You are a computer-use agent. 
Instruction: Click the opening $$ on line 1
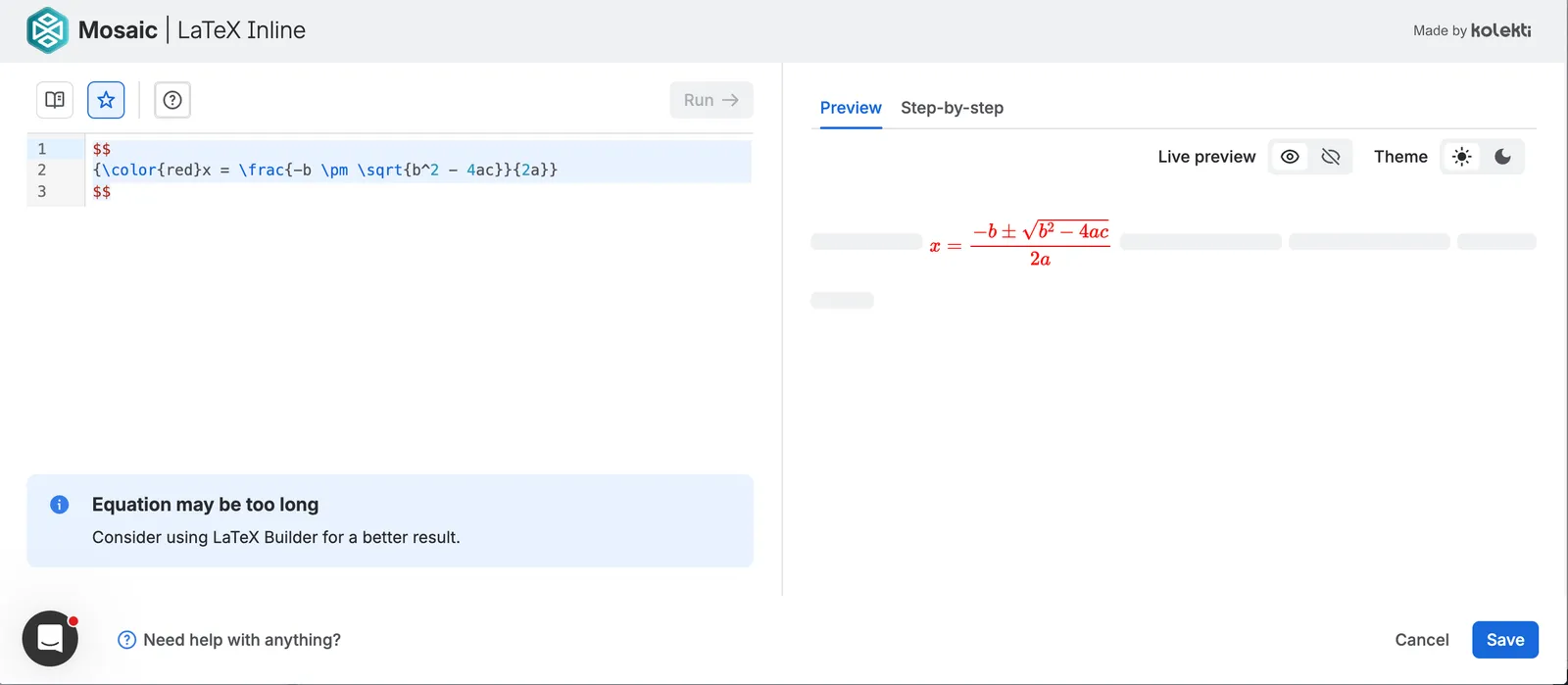102,150
